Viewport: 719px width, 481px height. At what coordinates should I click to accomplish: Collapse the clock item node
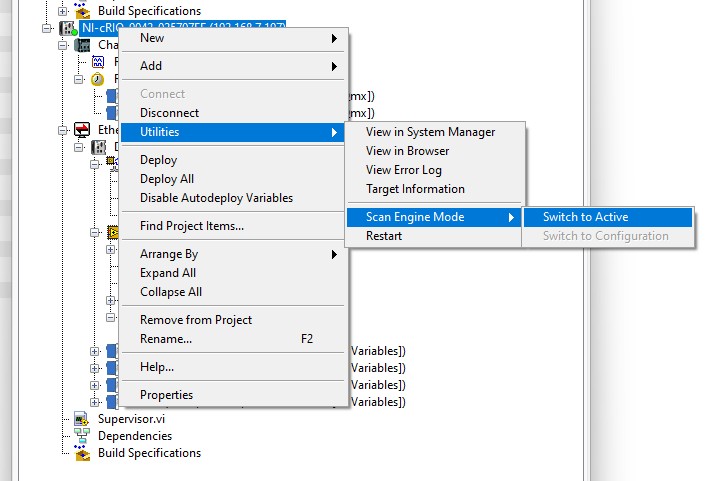78,79
